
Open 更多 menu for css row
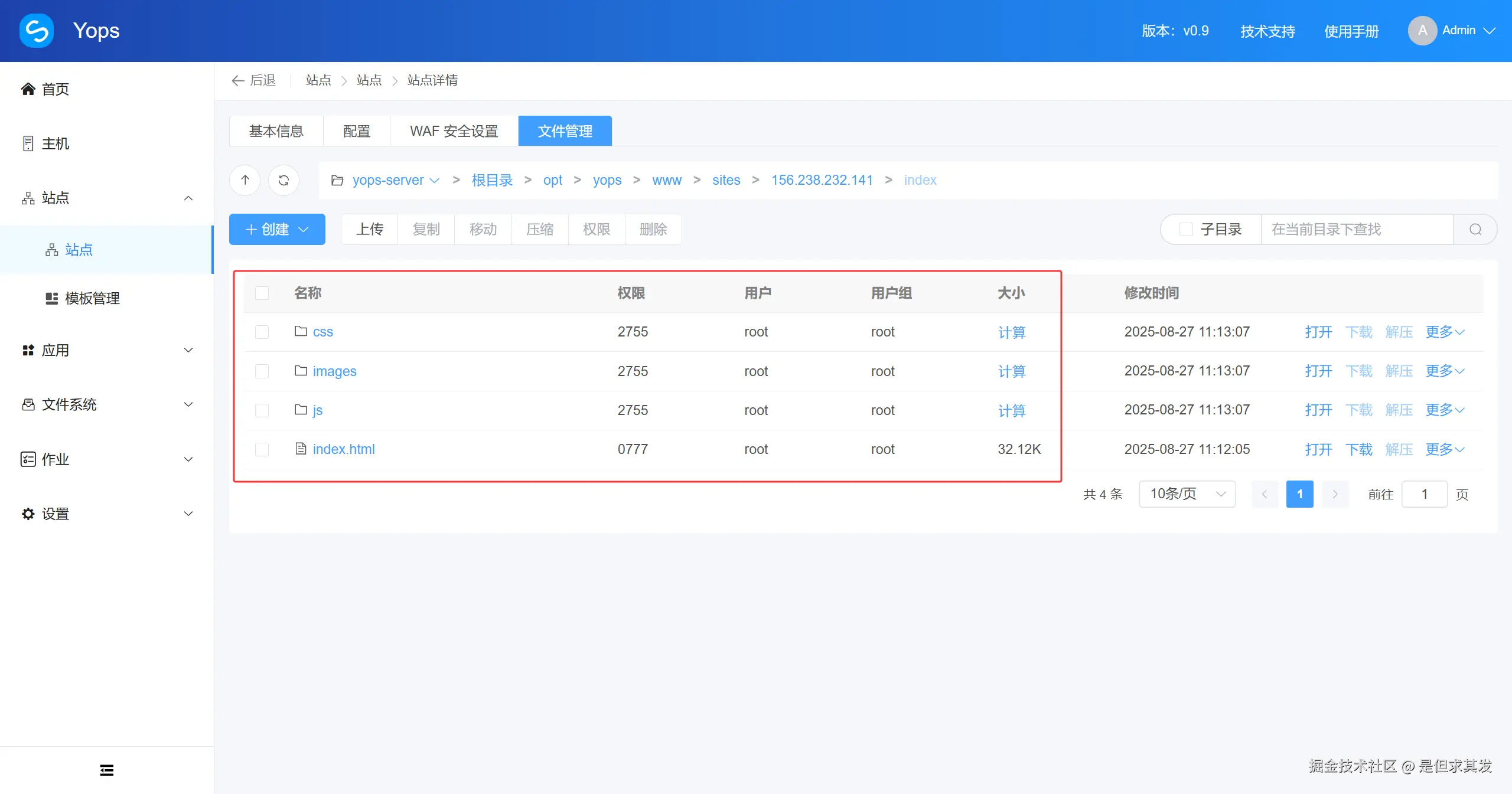click(x=1445, y=332)
